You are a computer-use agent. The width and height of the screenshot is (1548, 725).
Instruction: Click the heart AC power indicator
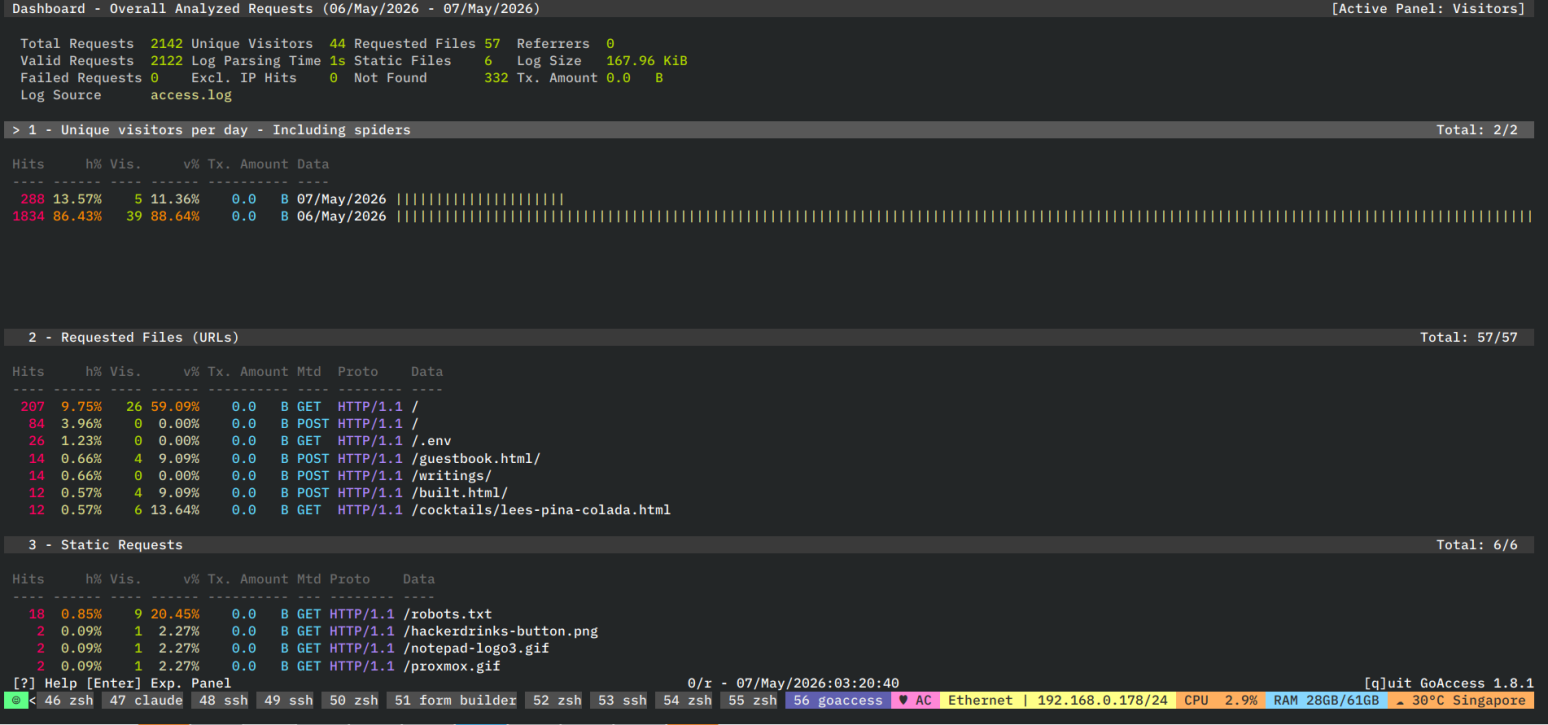pos(915,701)
